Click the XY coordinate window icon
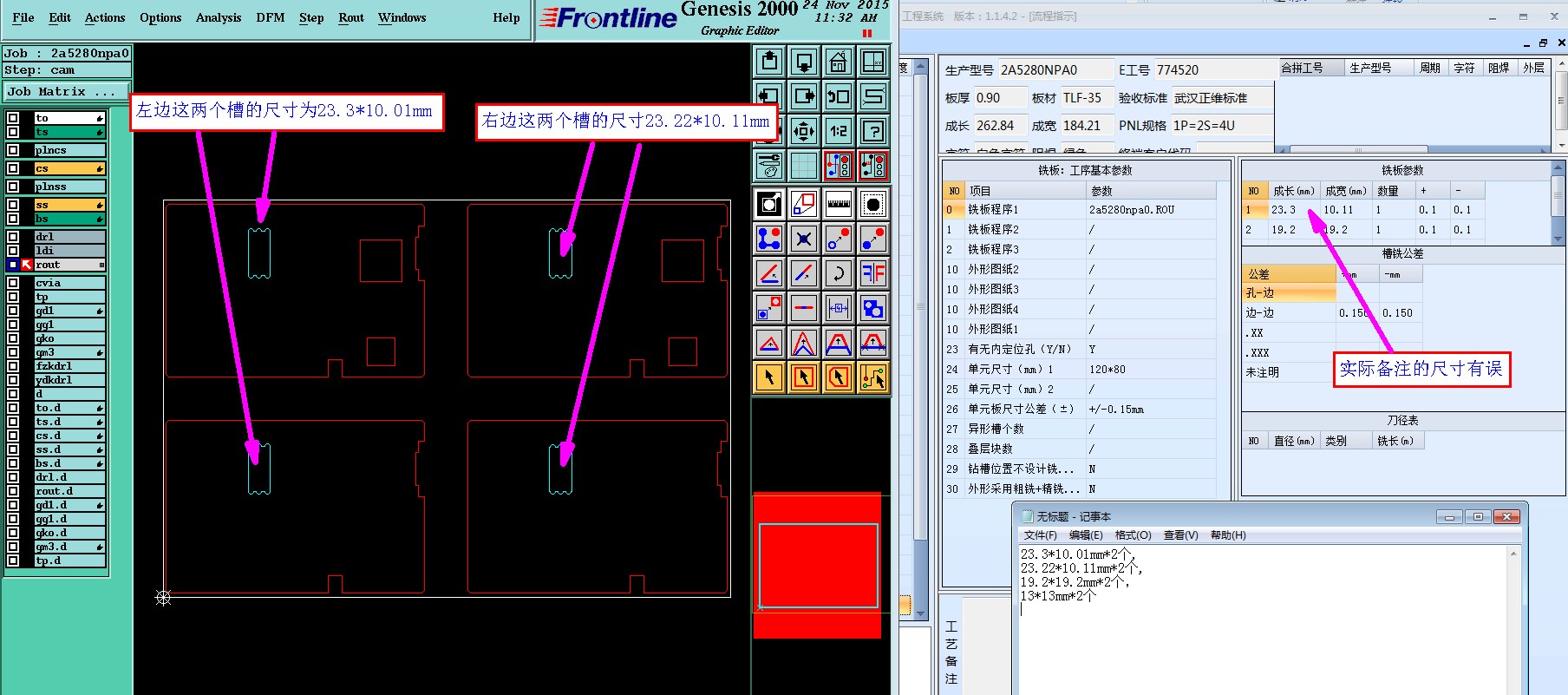Image resolution: width=1568 pixels, height=695 pixels. (x=872, y=62)
